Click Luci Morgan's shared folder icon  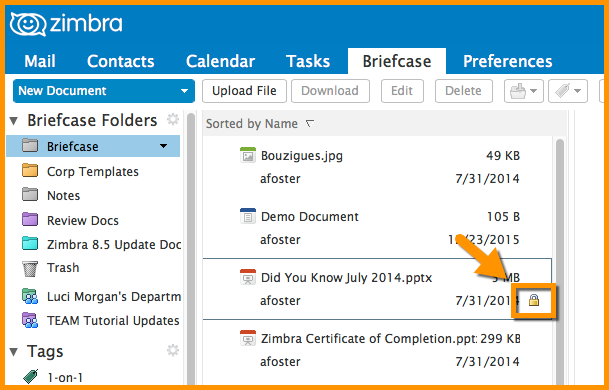click(x=30, y=296)
